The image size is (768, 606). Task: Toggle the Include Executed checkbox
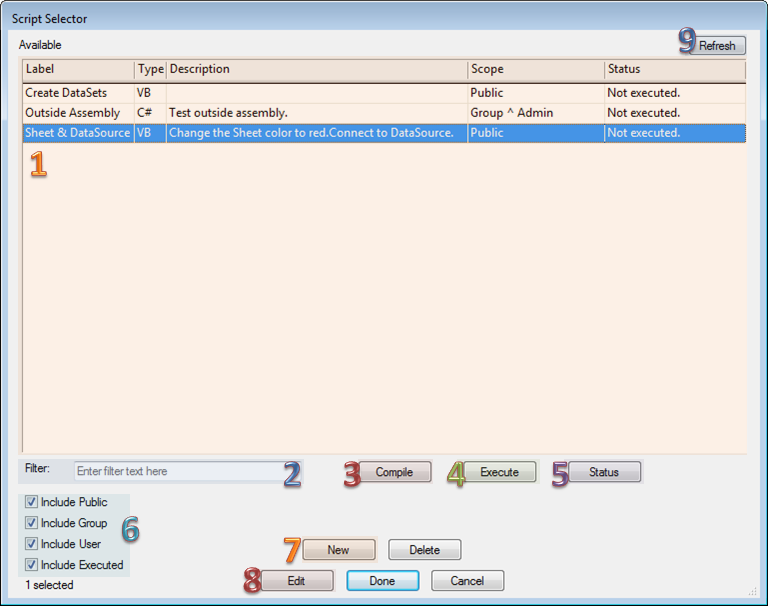click(32, 565)
